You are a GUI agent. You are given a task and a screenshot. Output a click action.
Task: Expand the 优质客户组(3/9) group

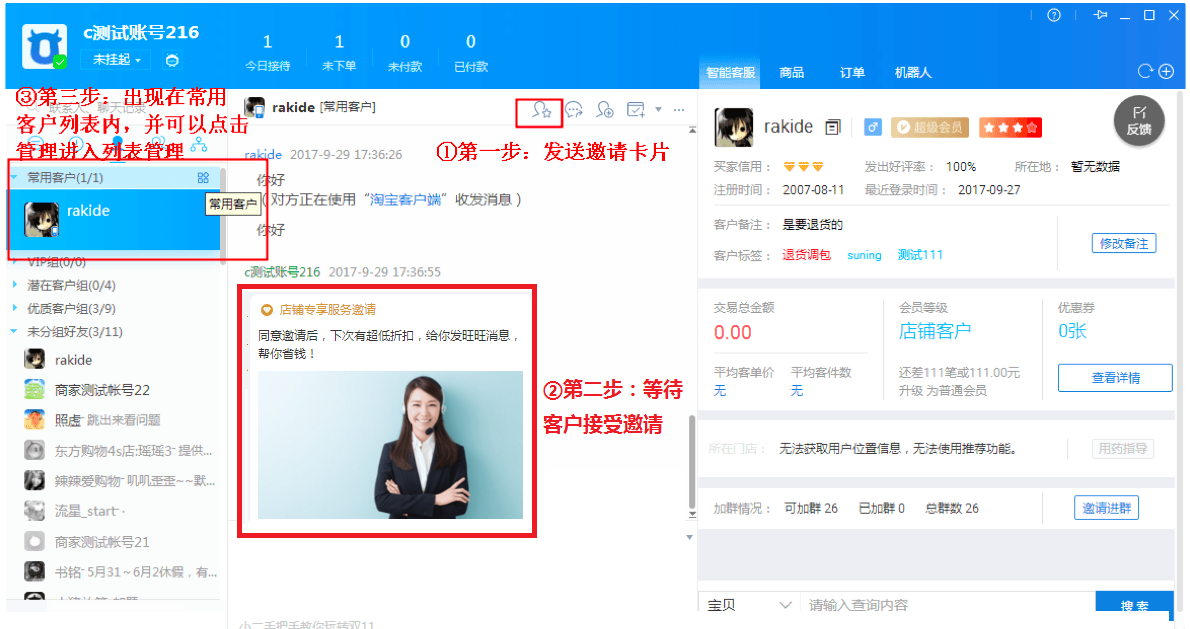tap(14, 308)
